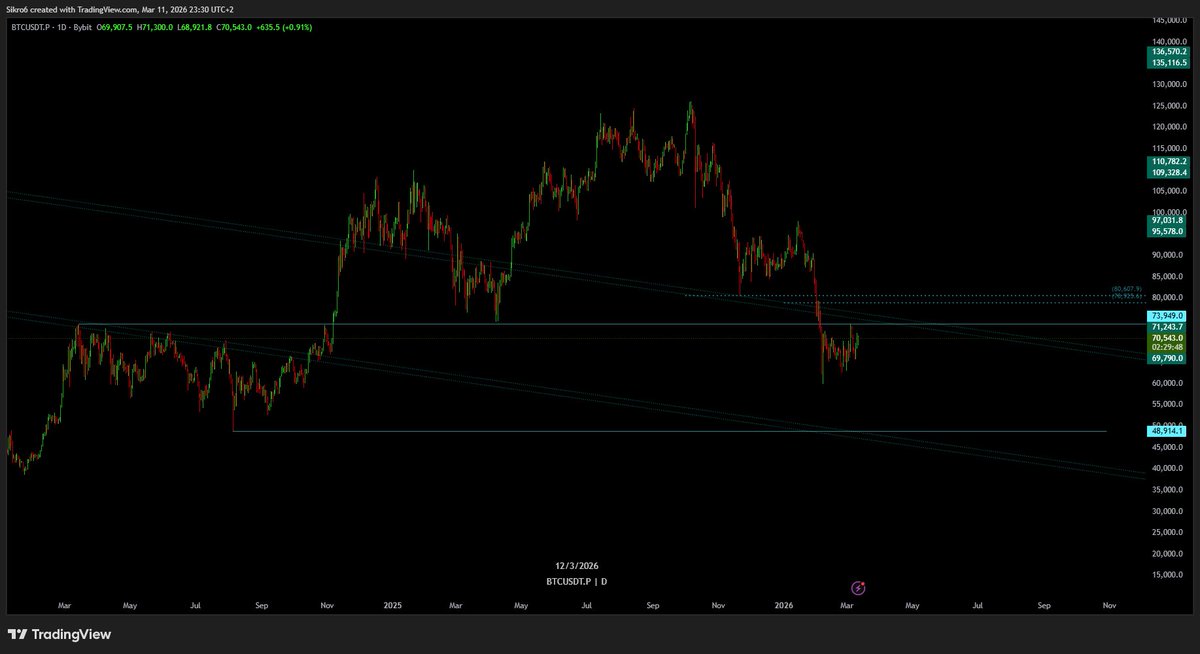Click the 90,000.0 tick on price axis
The height and width of the screenshot is (654, 1200).
click(x=1168, y=255)
